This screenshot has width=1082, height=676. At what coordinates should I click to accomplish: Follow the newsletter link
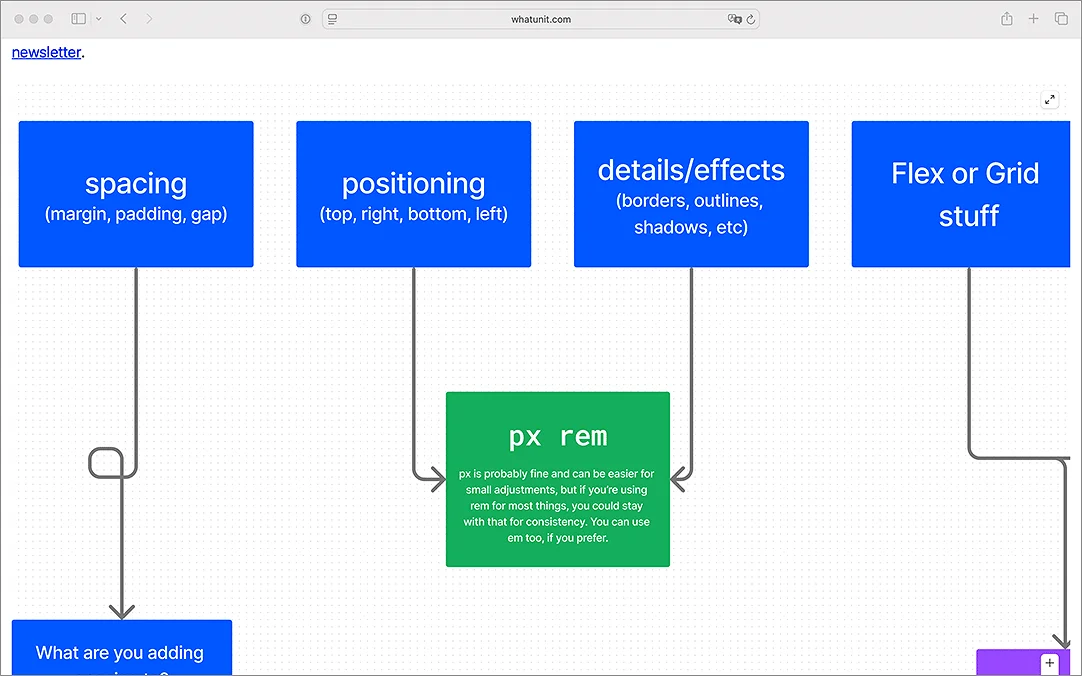click(46, 52)
